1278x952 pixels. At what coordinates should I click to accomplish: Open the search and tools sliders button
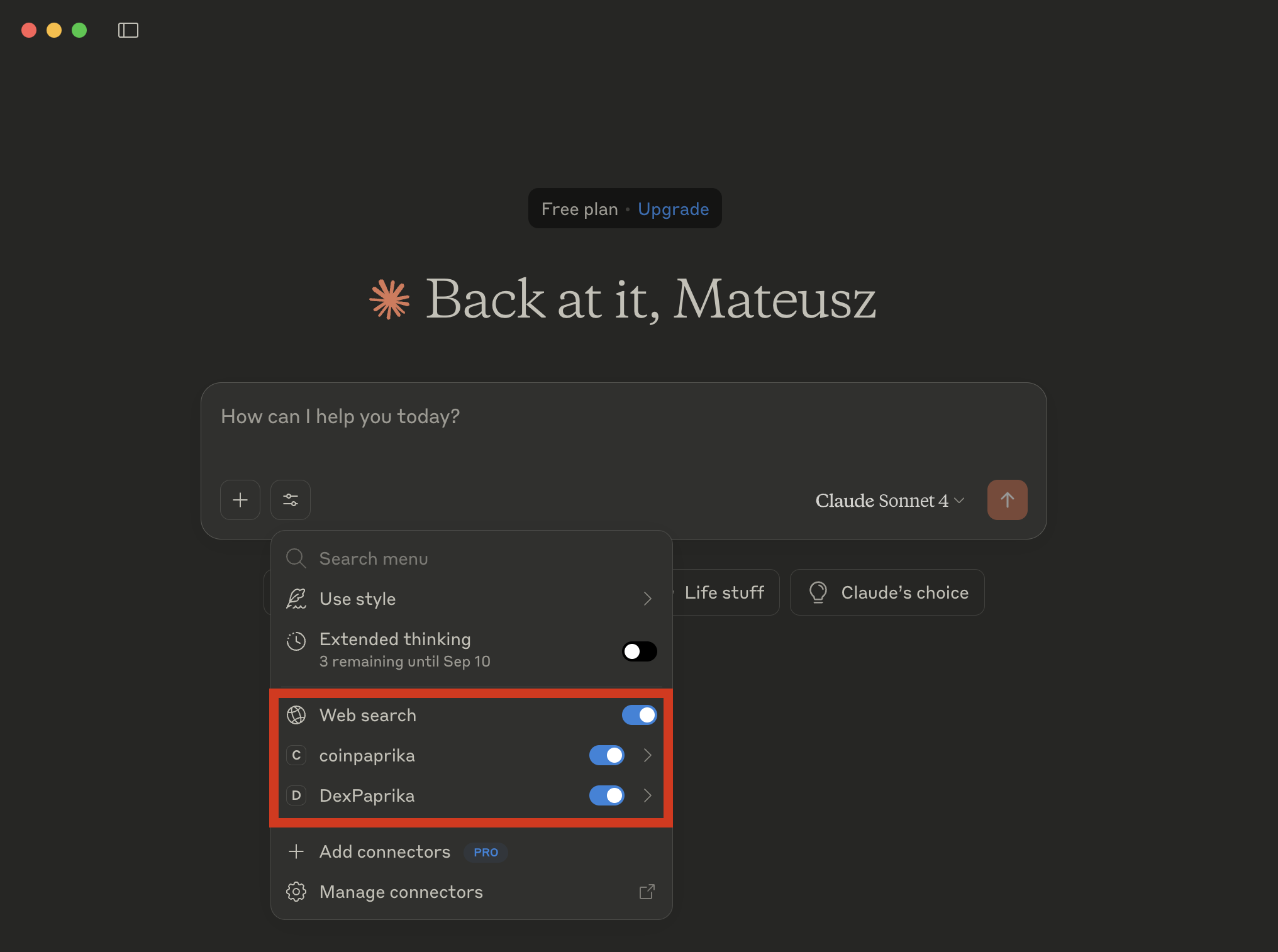click(291, 500)
